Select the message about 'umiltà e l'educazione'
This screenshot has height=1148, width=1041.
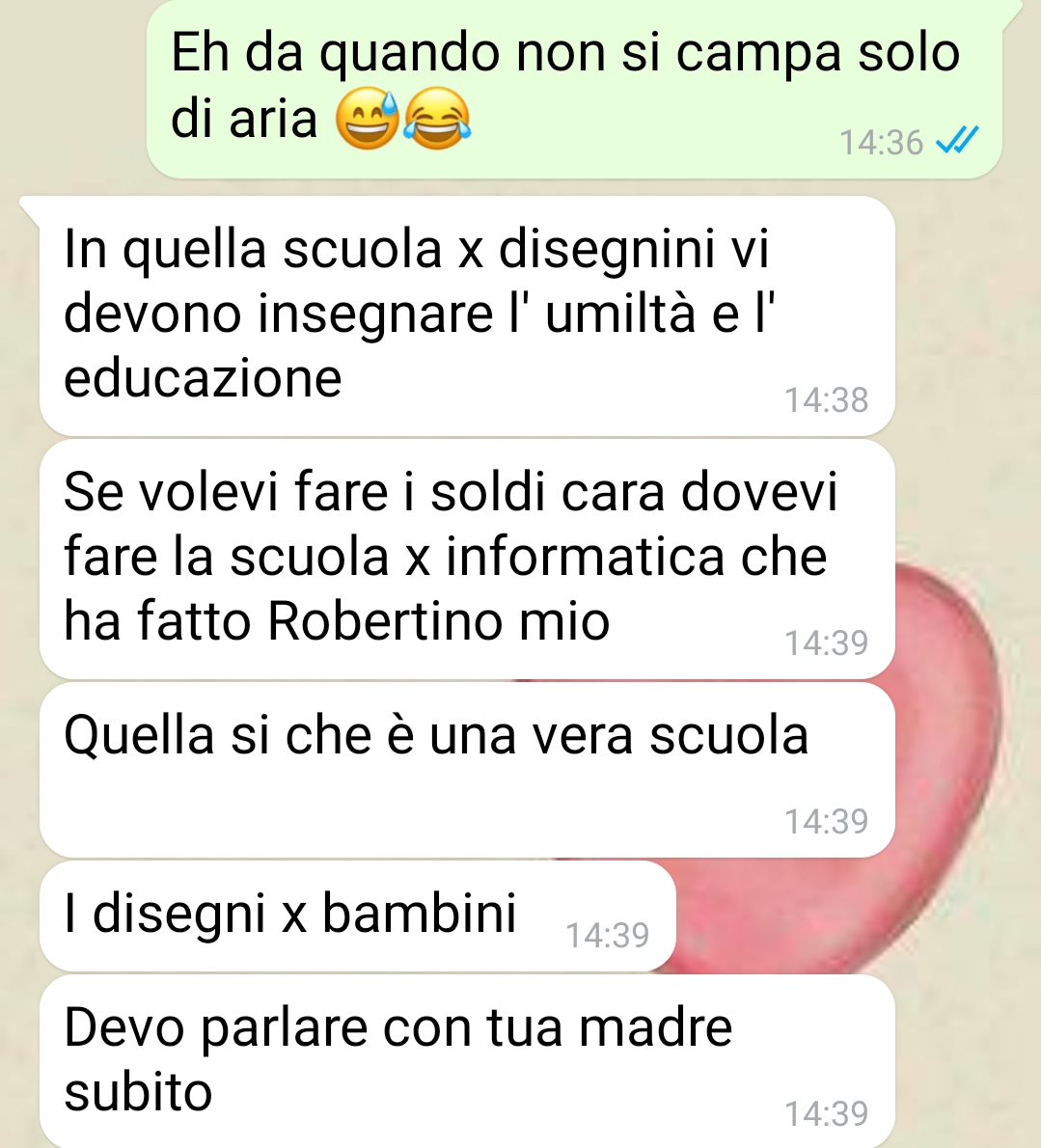point(467,316)
